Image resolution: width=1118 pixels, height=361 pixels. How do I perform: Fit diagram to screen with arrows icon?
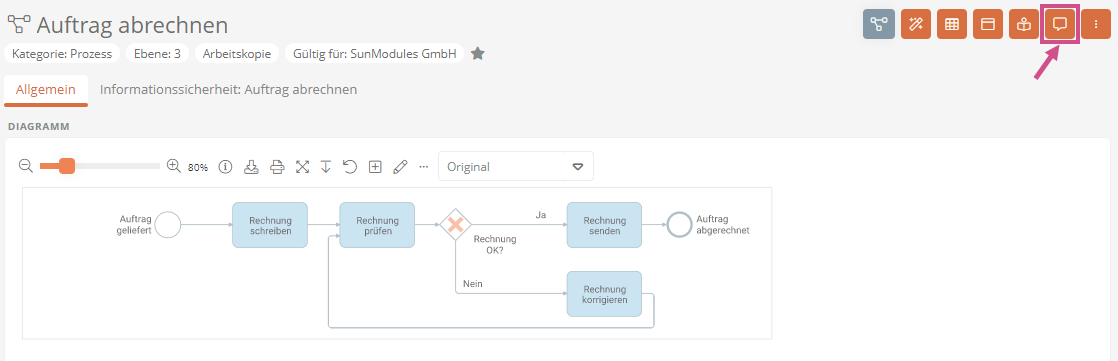[x=302, y=167]
